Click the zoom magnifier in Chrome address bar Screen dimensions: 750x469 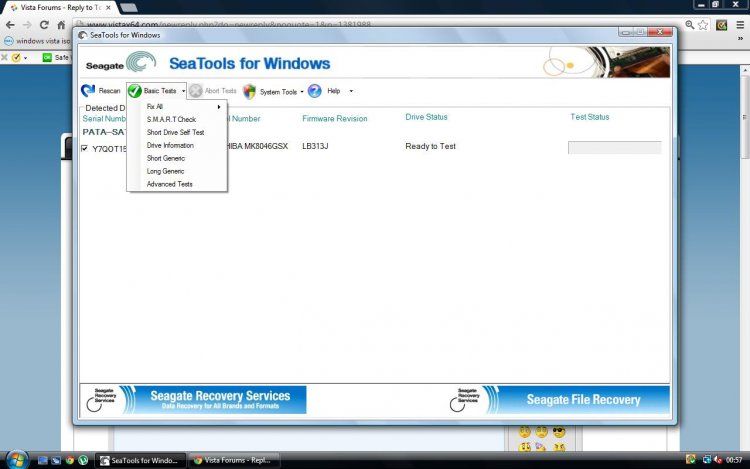pos(689,25)
